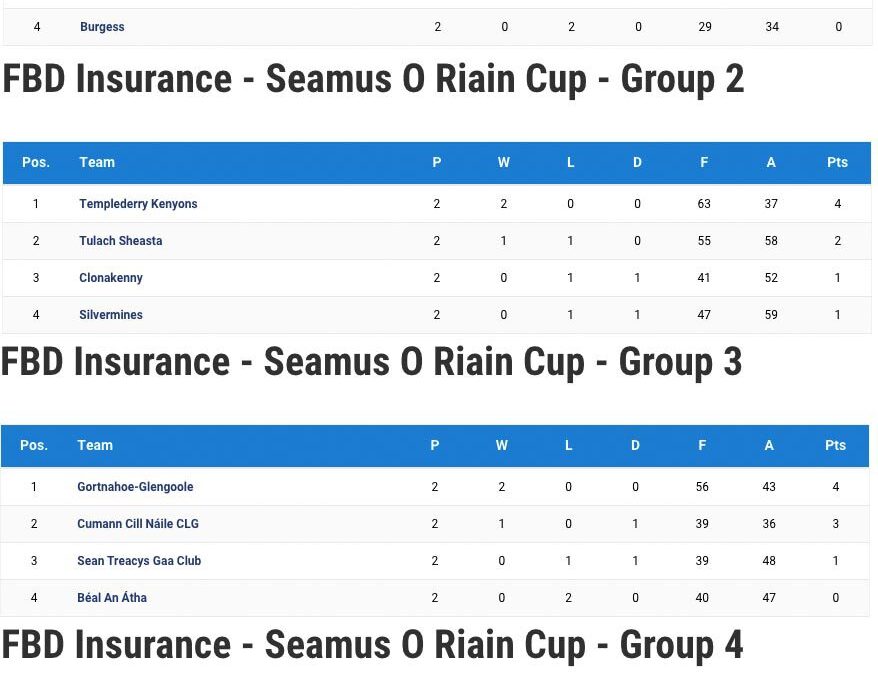Viewport: 878px width, 675px height.
Task: Click the A column header in Group 3
Action: pos(769,445)
